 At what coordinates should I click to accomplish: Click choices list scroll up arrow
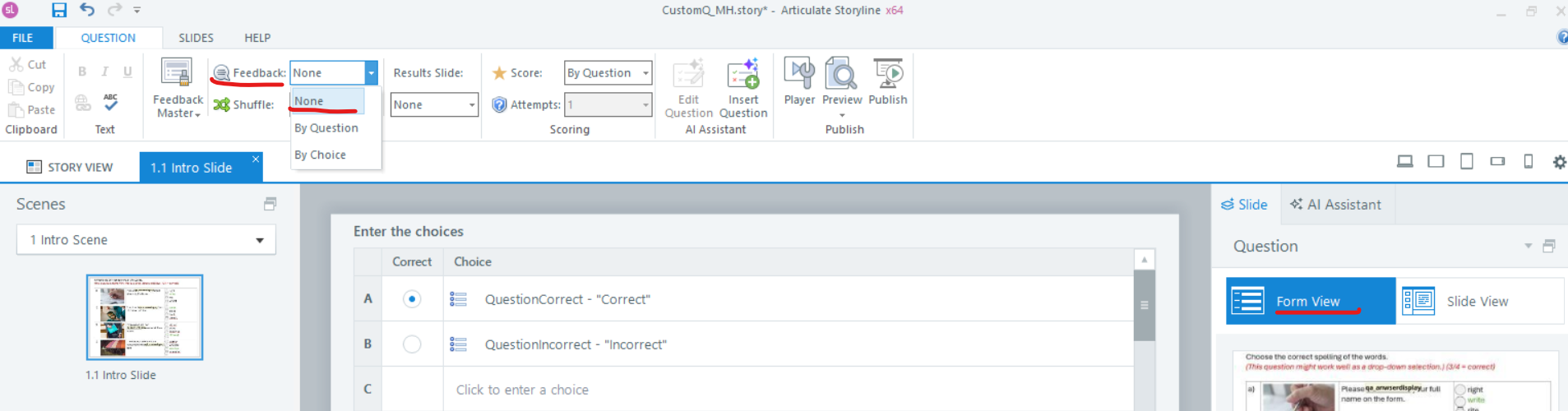(x=1144, y=260)
